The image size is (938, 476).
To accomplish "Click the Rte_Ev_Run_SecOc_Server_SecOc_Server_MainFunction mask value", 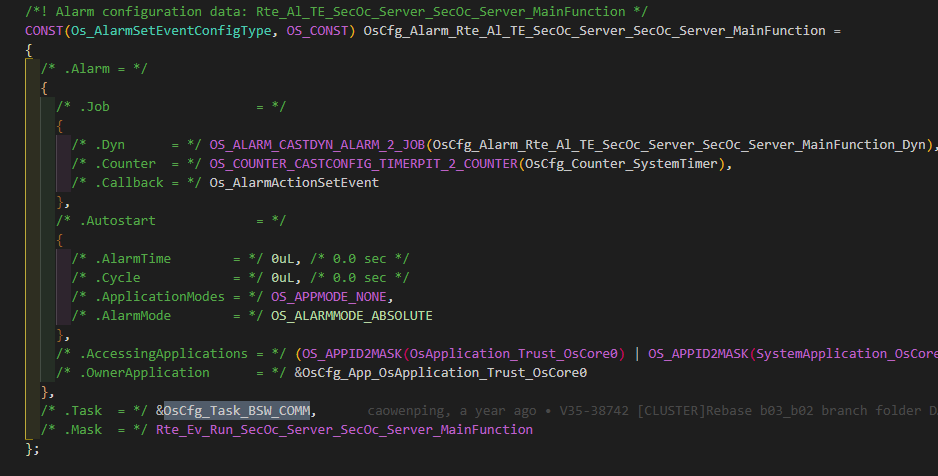I will [344, 430].
